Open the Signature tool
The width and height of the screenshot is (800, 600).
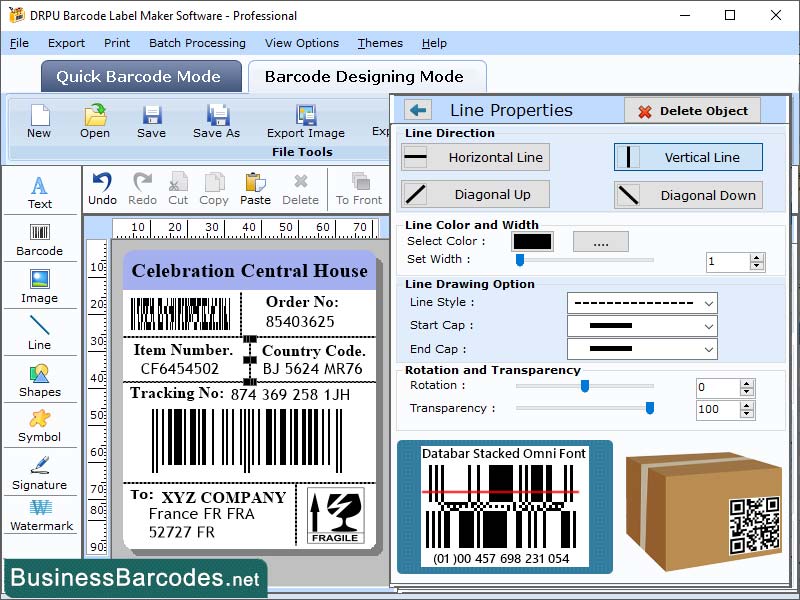click(40, 477)
